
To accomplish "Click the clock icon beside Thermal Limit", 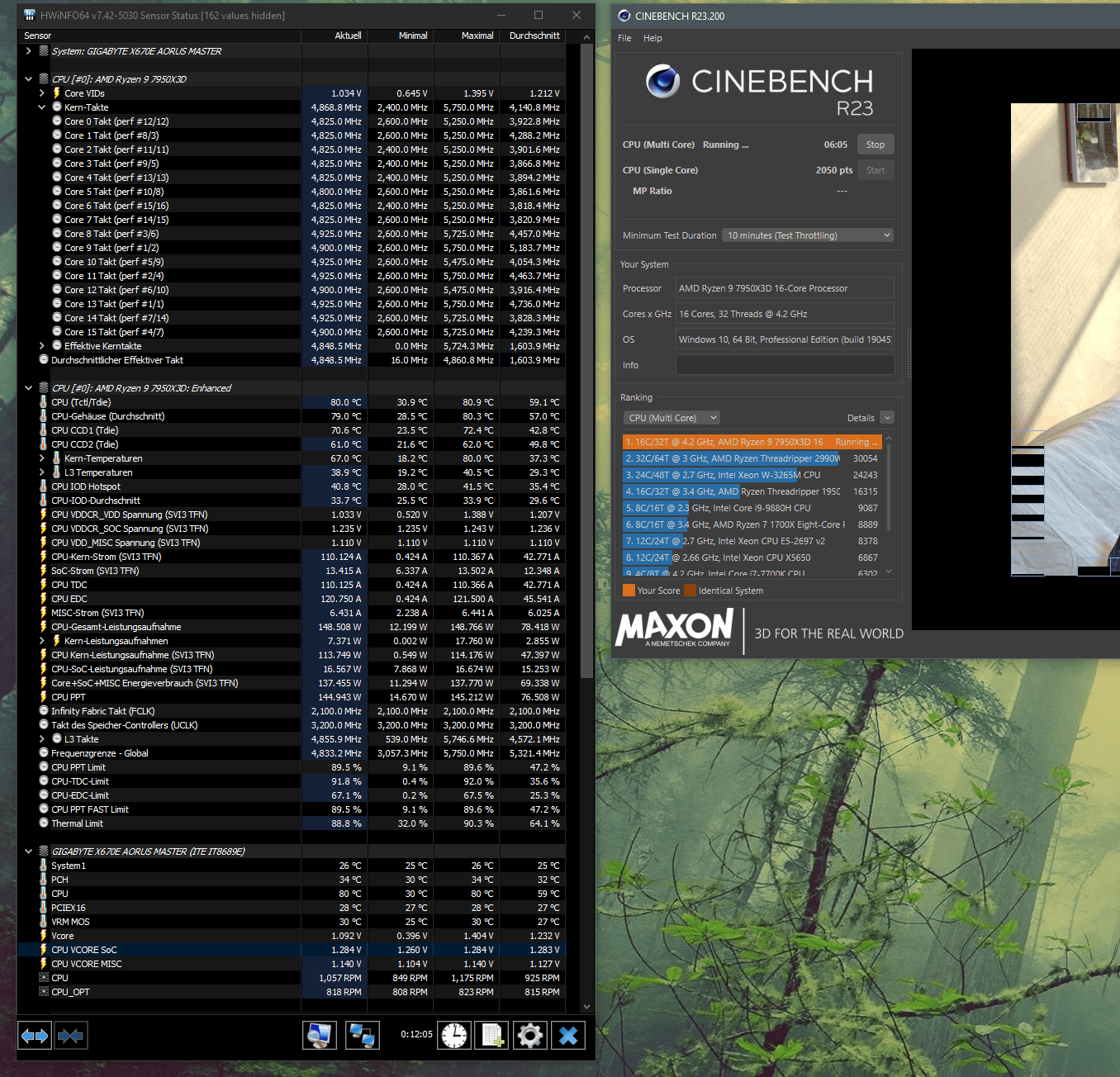I will pyautogui.click(x=44, y=823).
